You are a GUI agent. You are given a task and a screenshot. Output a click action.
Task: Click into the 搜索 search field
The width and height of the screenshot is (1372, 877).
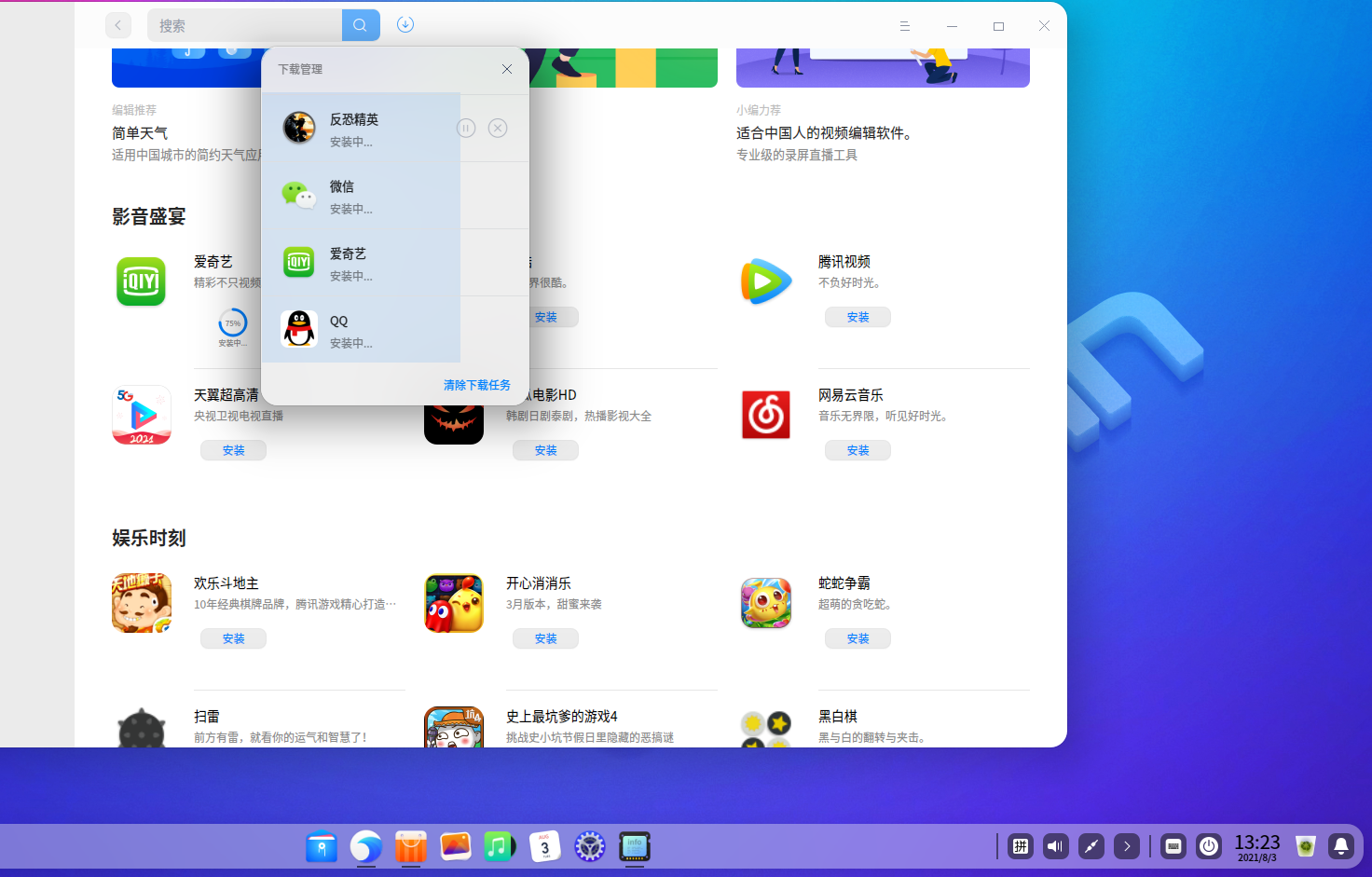coord(245,25)
